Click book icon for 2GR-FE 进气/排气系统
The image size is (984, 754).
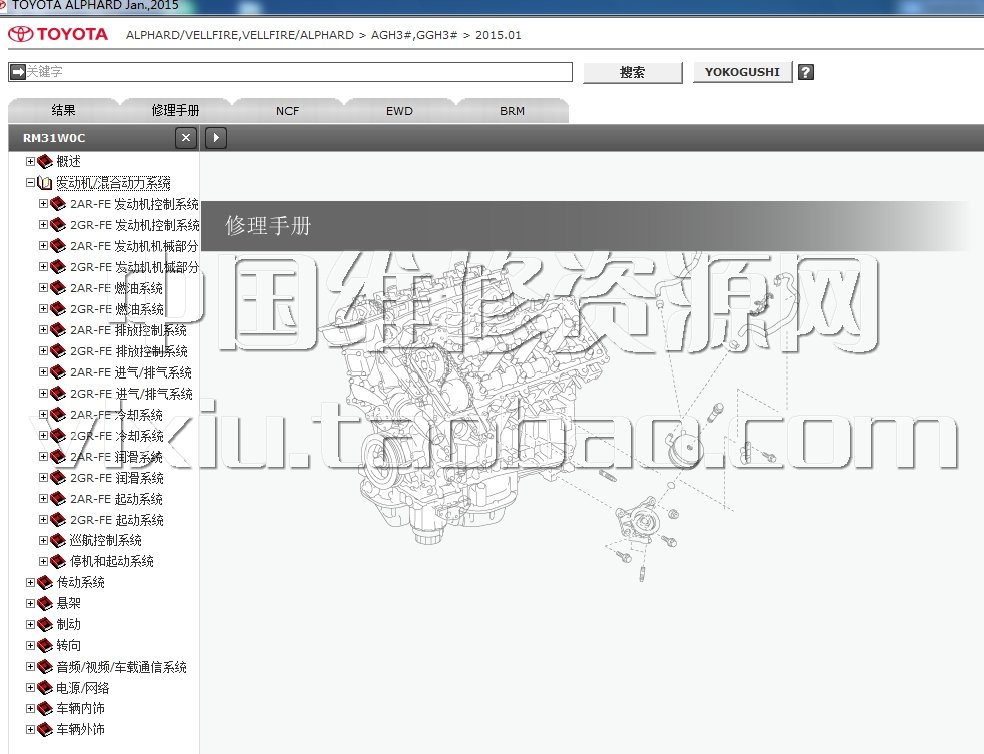pyautogui.click(x=58, y=394)
